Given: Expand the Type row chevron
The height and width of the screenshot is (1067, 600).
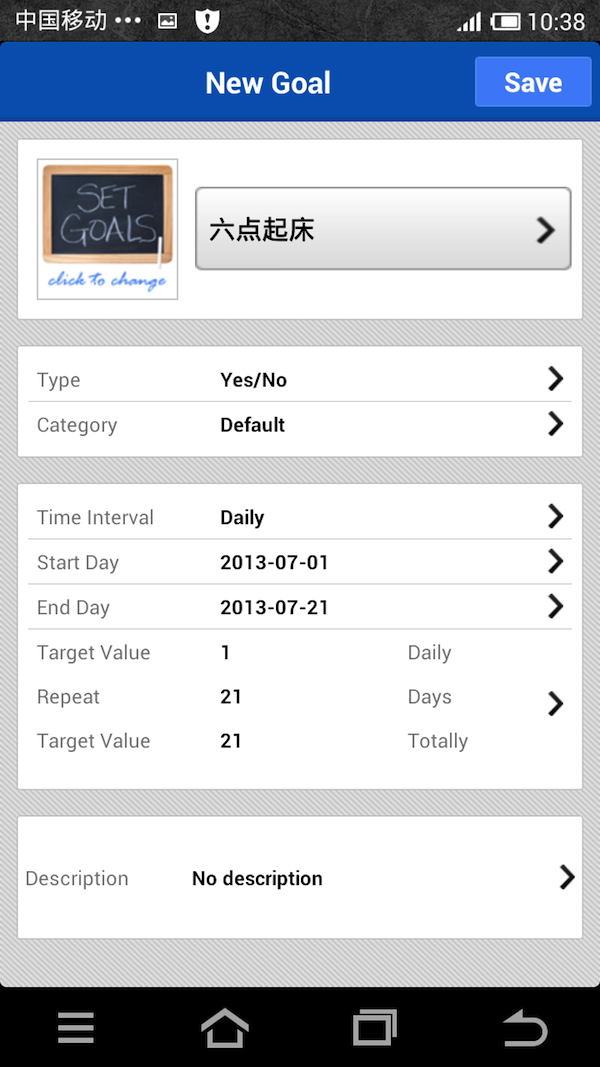Looking at the screenshot, I should tap(555, 379).
